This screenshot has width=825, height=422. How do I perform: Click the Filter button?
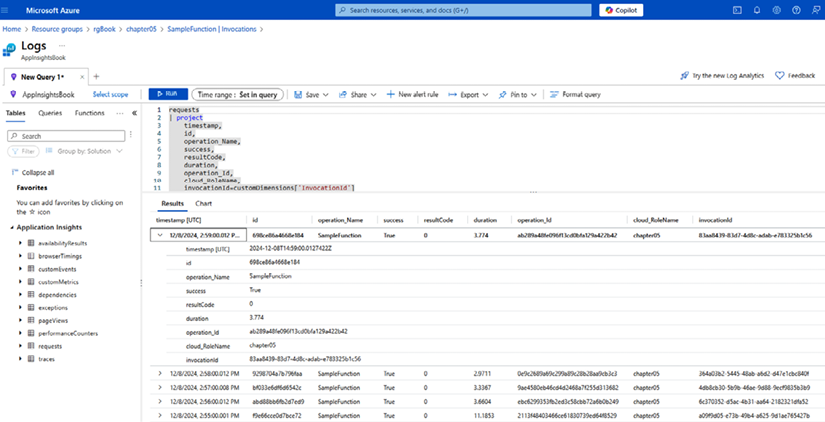23,152
